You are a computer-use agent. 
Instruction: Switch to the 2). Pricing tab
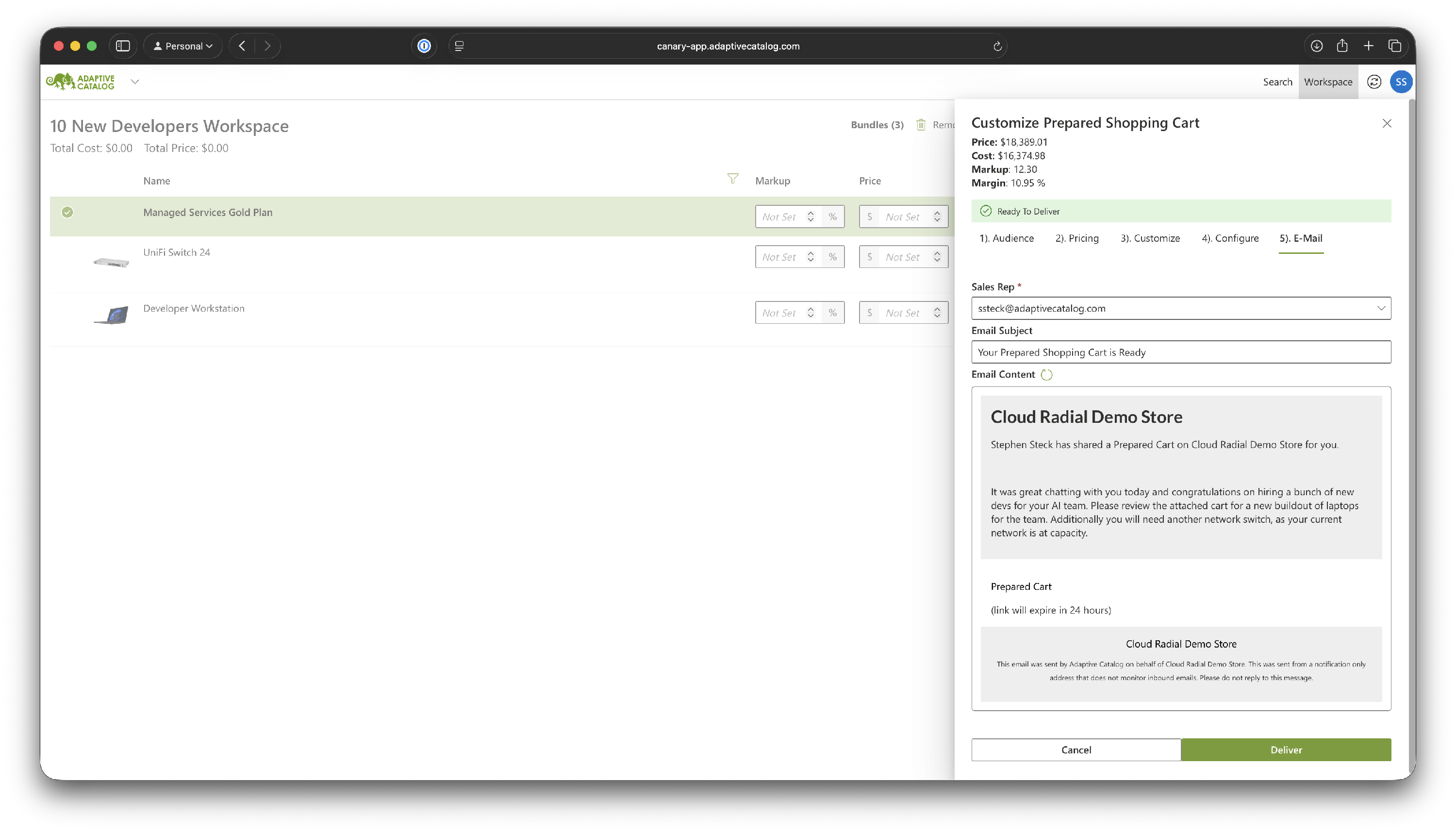tap(1076, 238)
